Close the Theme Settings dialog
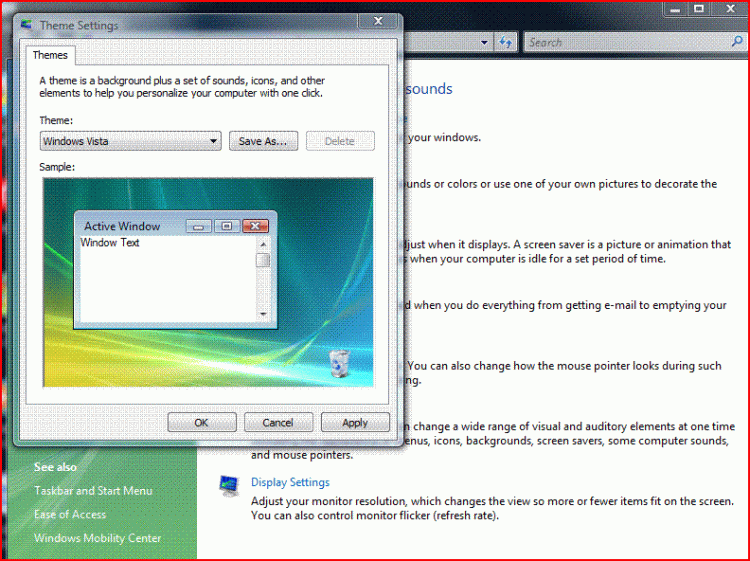This screenshot has width=750, height=561. 378,21
